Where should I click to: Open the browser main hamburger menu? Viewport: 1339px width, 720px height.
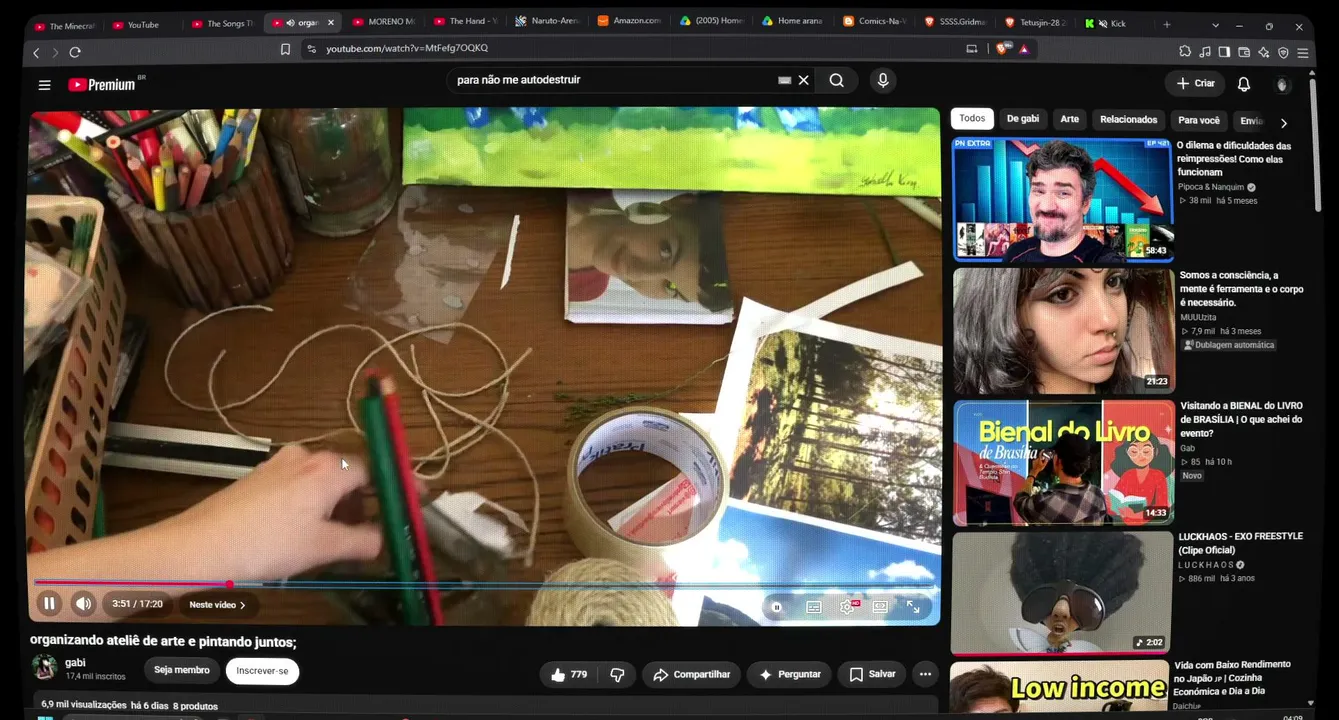1303,52
